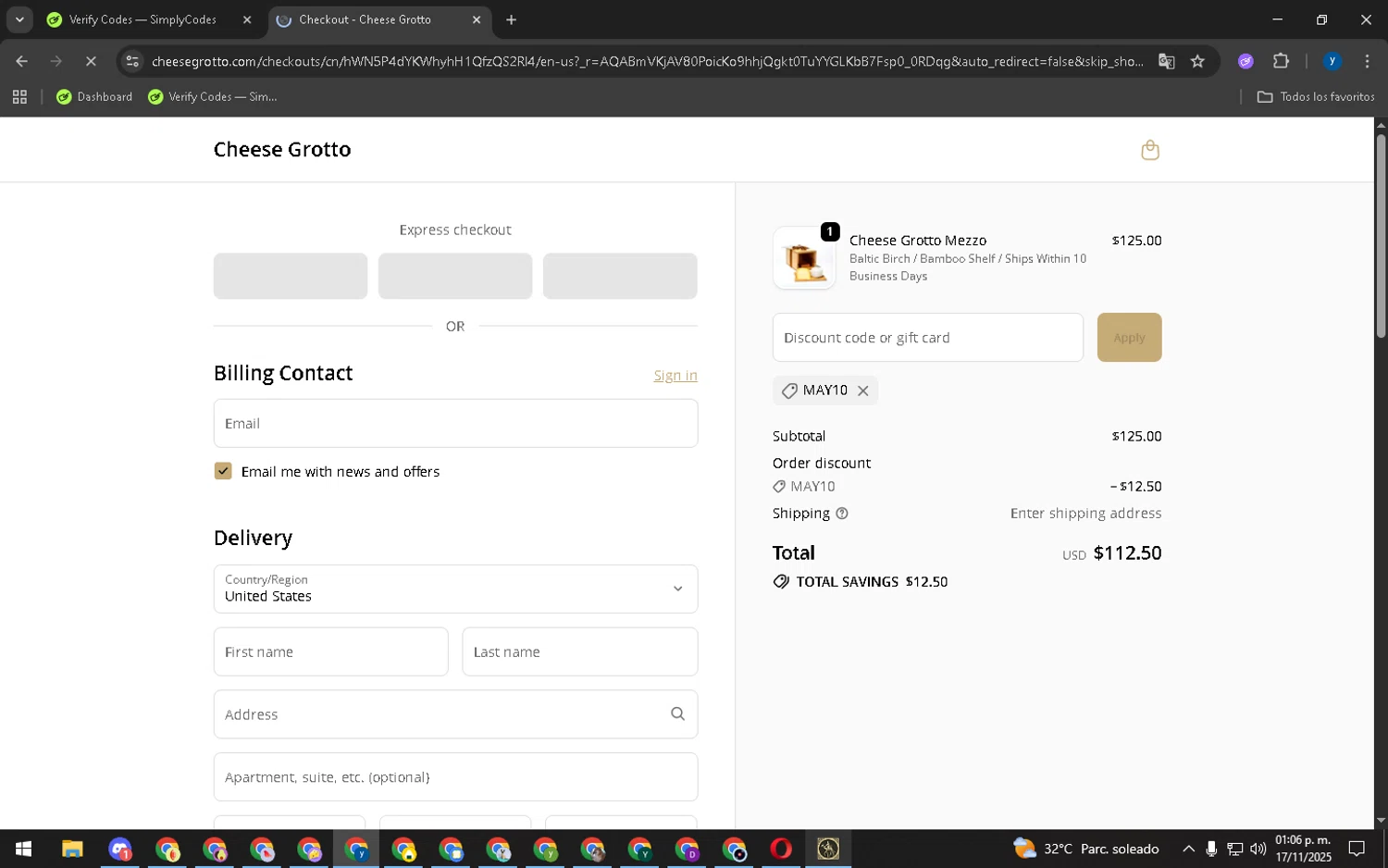Open the apps grid in bookmarks bar
Screen dimensions: 1388x868
pyautogui.click(x=19, y=96)
